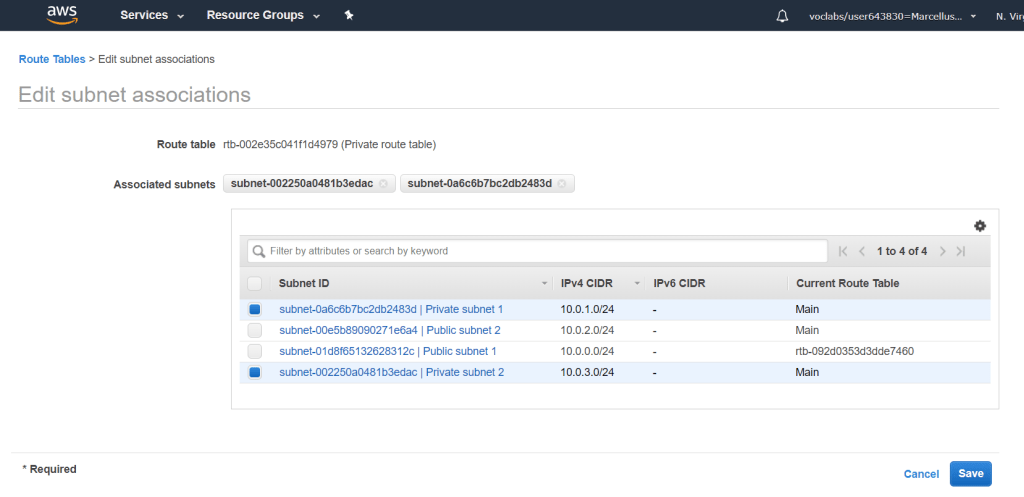Click the Cancel link
The height and width of the screenshot is (497, 1024).
click(921, 474)
